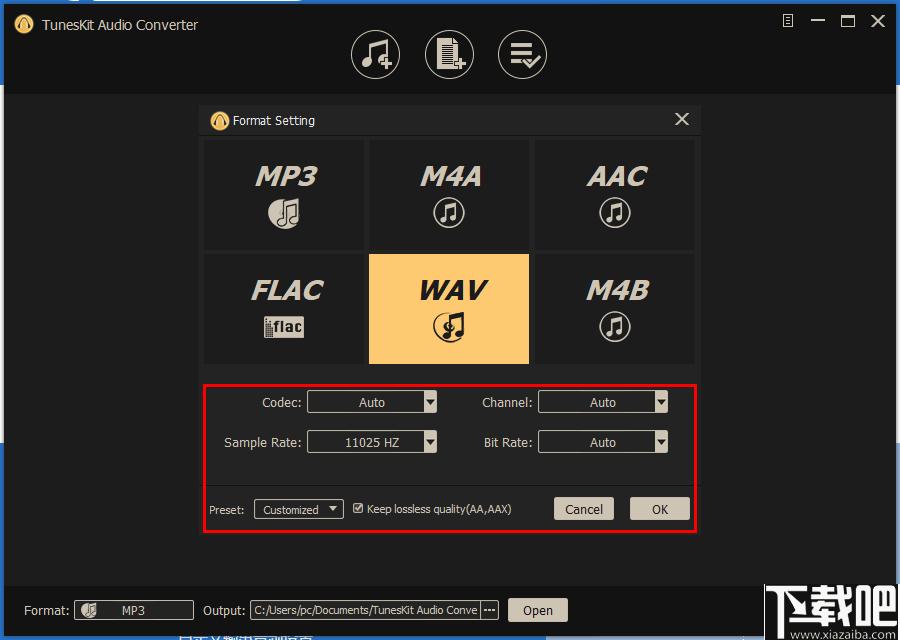Screen dimensions: 900x640
Task: Click the OK button
Action: 660,509
